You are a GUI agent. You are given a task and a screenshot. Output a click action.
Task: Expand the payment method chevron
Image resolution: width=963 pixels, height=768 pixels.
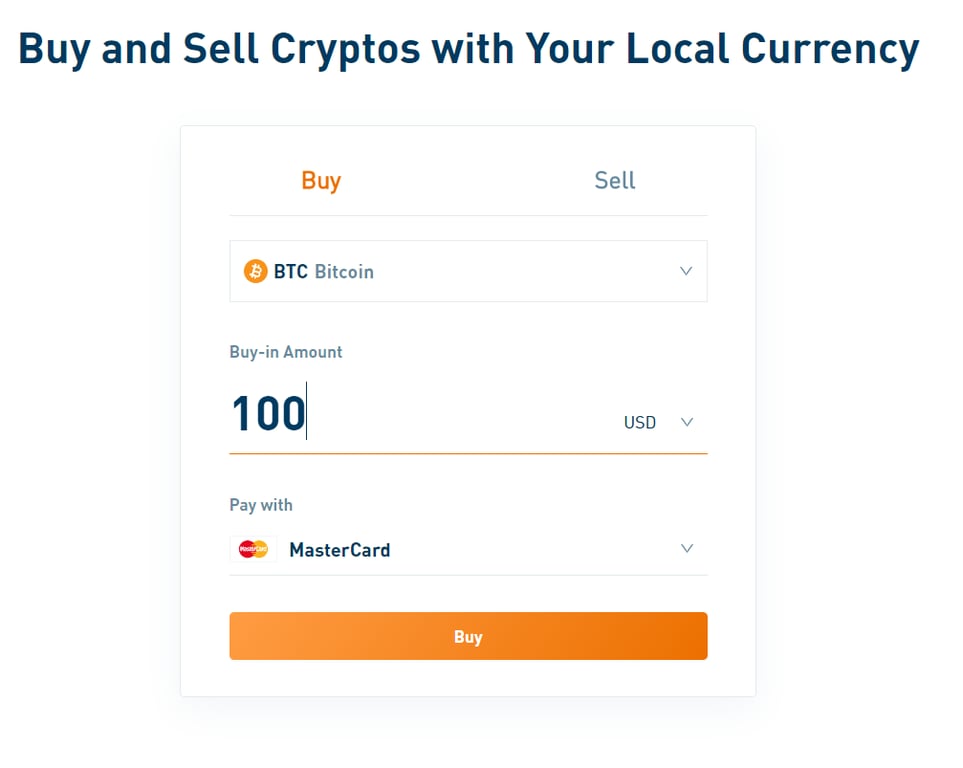click(x=687, y=548)
